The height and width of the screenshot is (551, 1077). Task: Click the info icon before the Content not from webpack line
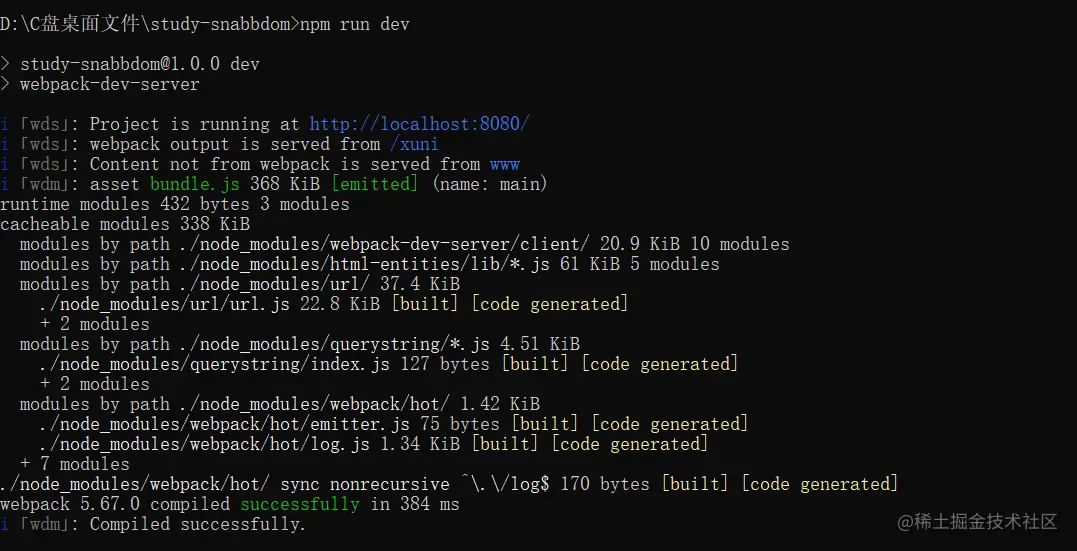click(5, 164)
